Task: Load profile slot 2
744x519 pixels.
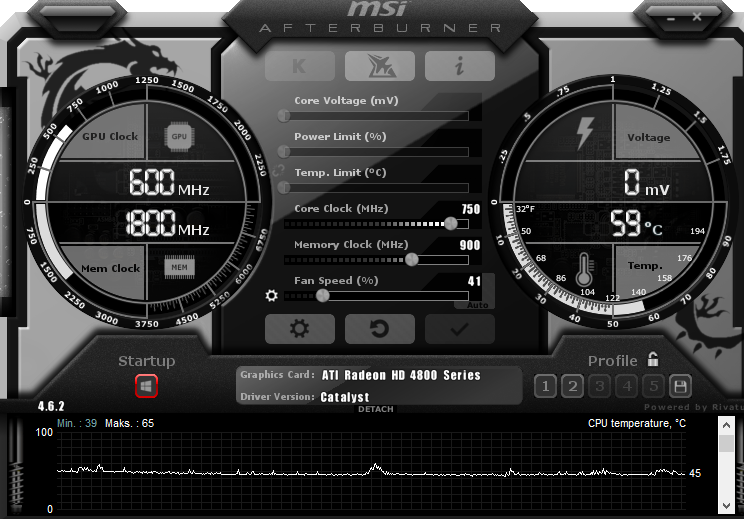Action: (572, 386)
